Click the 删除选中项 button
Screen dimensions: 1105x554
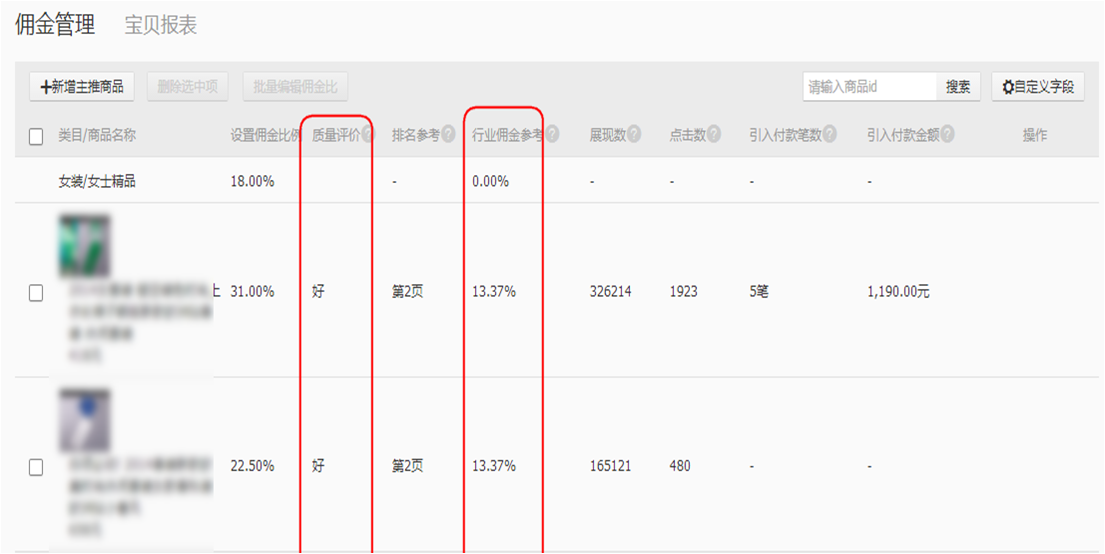188,87
